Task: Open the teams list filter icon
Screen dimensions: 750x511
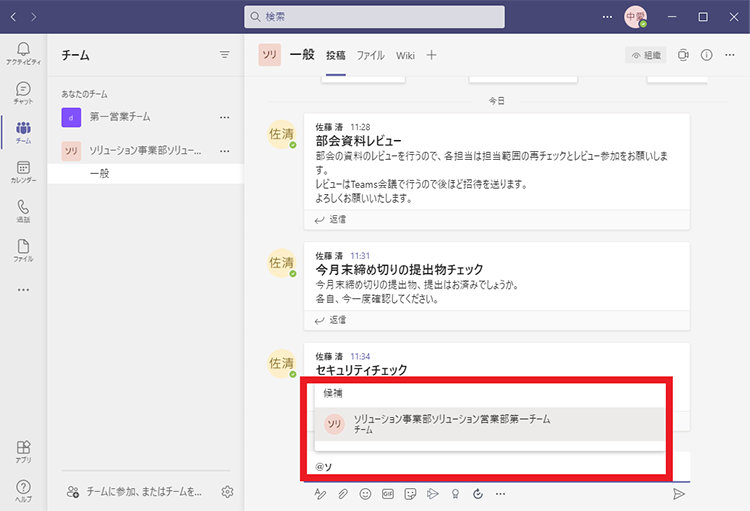Action: [224, 55]
